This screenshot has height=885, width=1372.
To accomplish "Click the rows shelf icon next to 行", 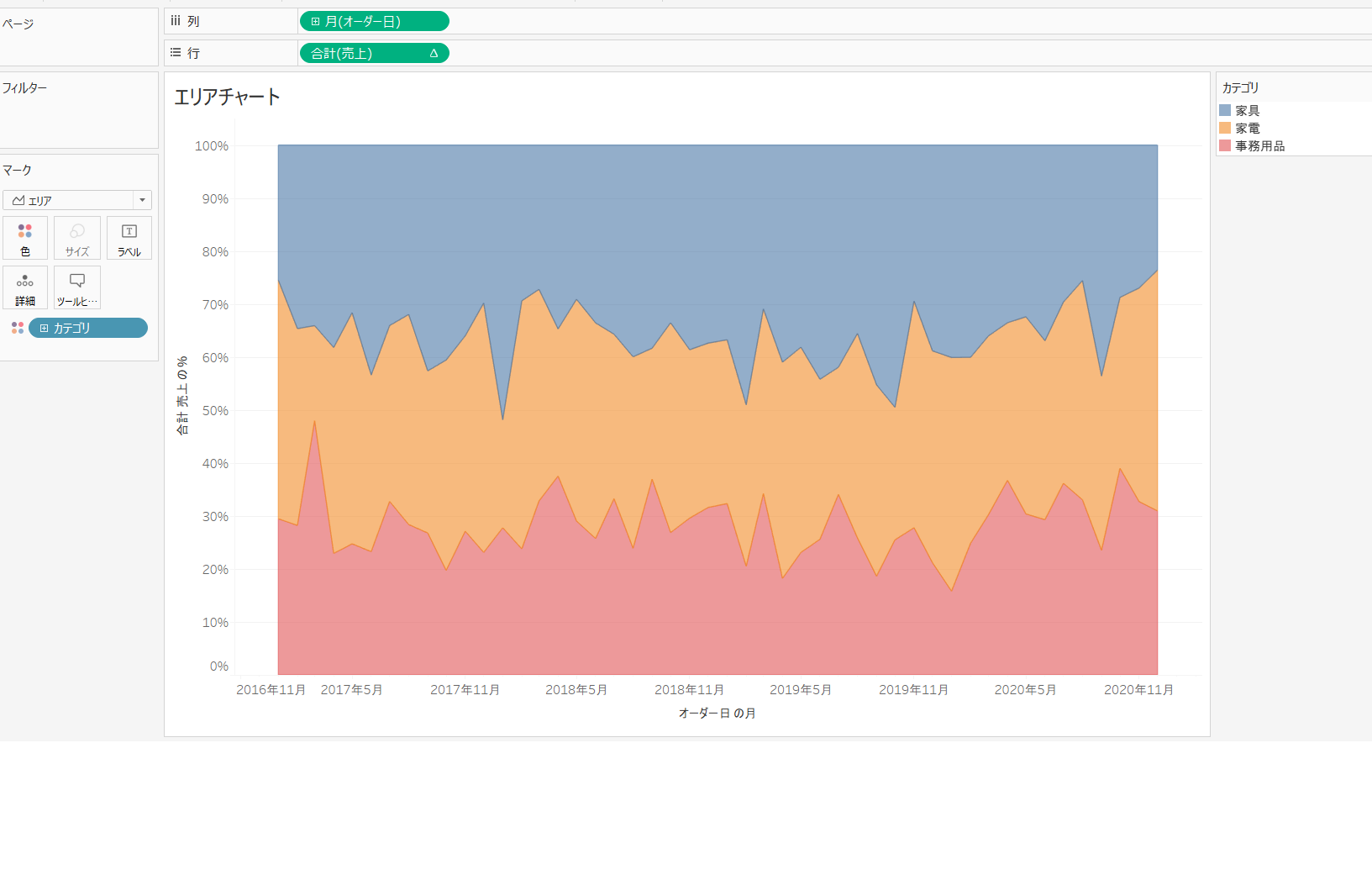I will pos(176,53).
